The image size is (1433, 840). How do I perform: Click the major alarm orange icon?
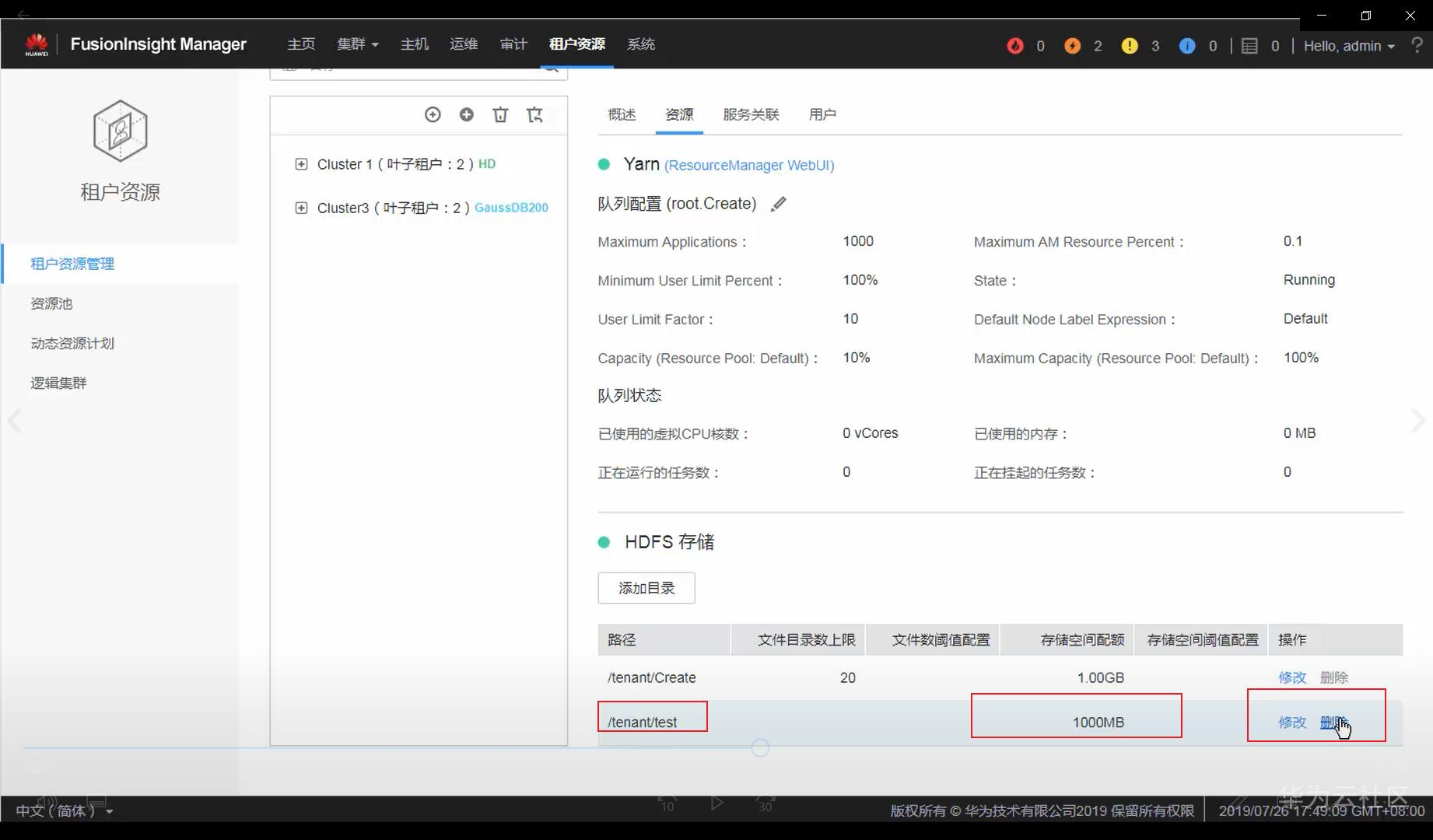click(x=1072, y=46)
